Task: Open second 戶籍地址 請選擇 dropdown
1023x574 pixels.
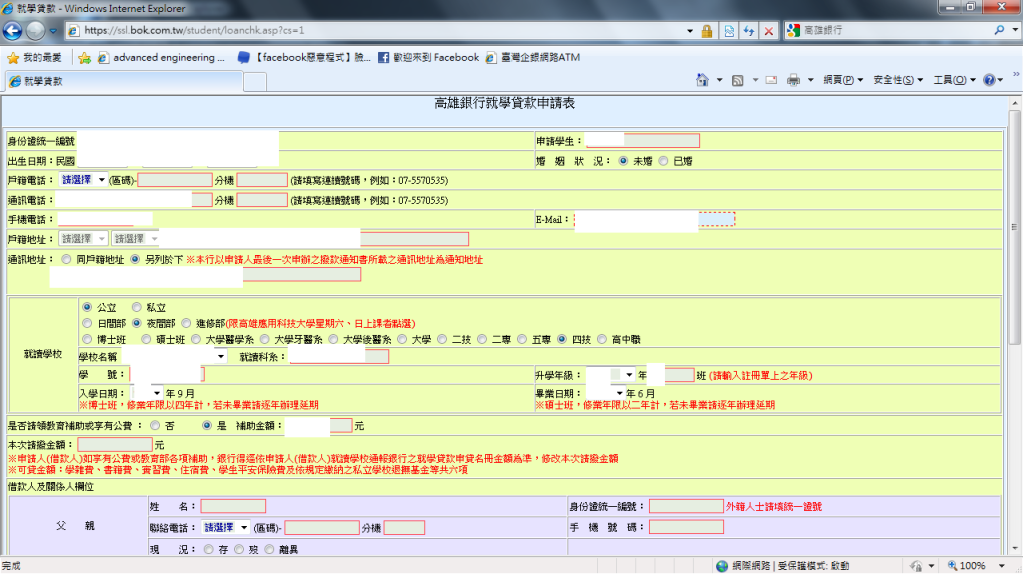Action: point(136,239)
